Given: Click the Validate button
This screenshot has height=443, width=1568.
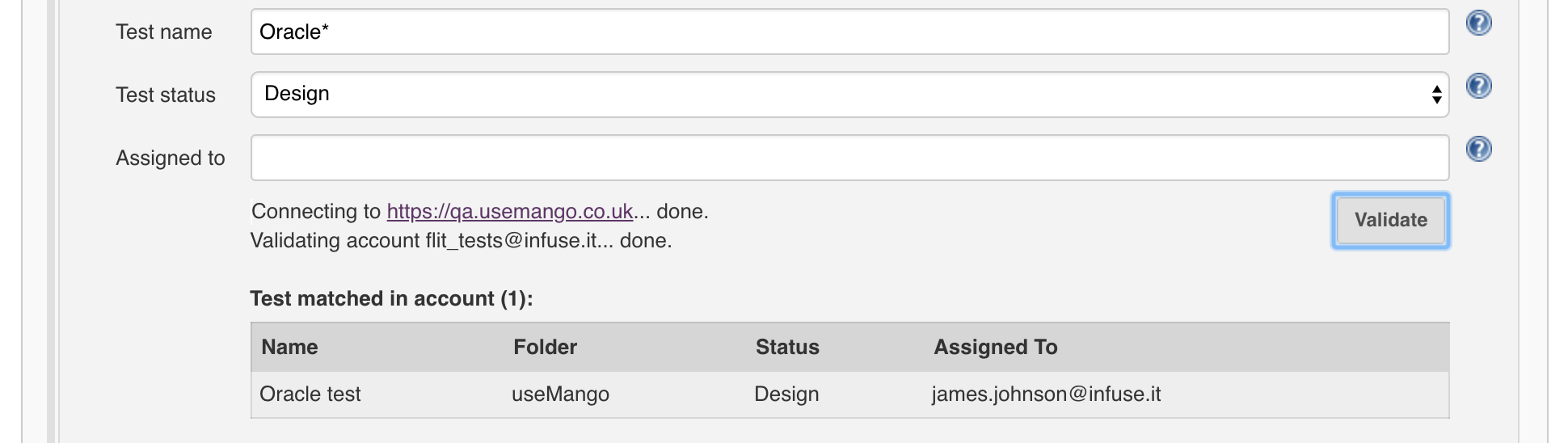Looking at the screenshot, I should (x=1390, y=220).
